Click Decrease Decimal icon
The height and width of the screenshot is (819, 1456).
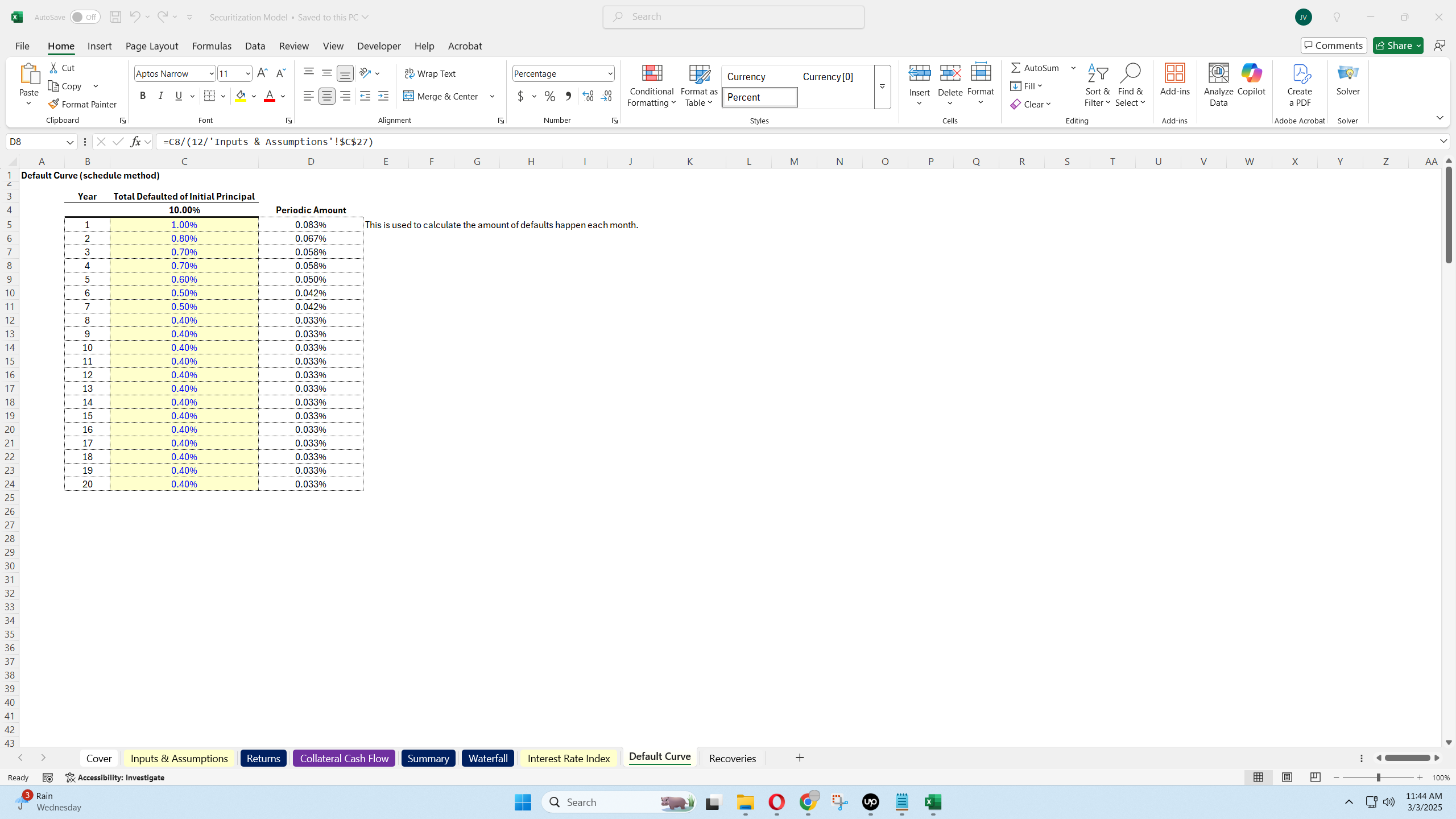coord(606,97)
